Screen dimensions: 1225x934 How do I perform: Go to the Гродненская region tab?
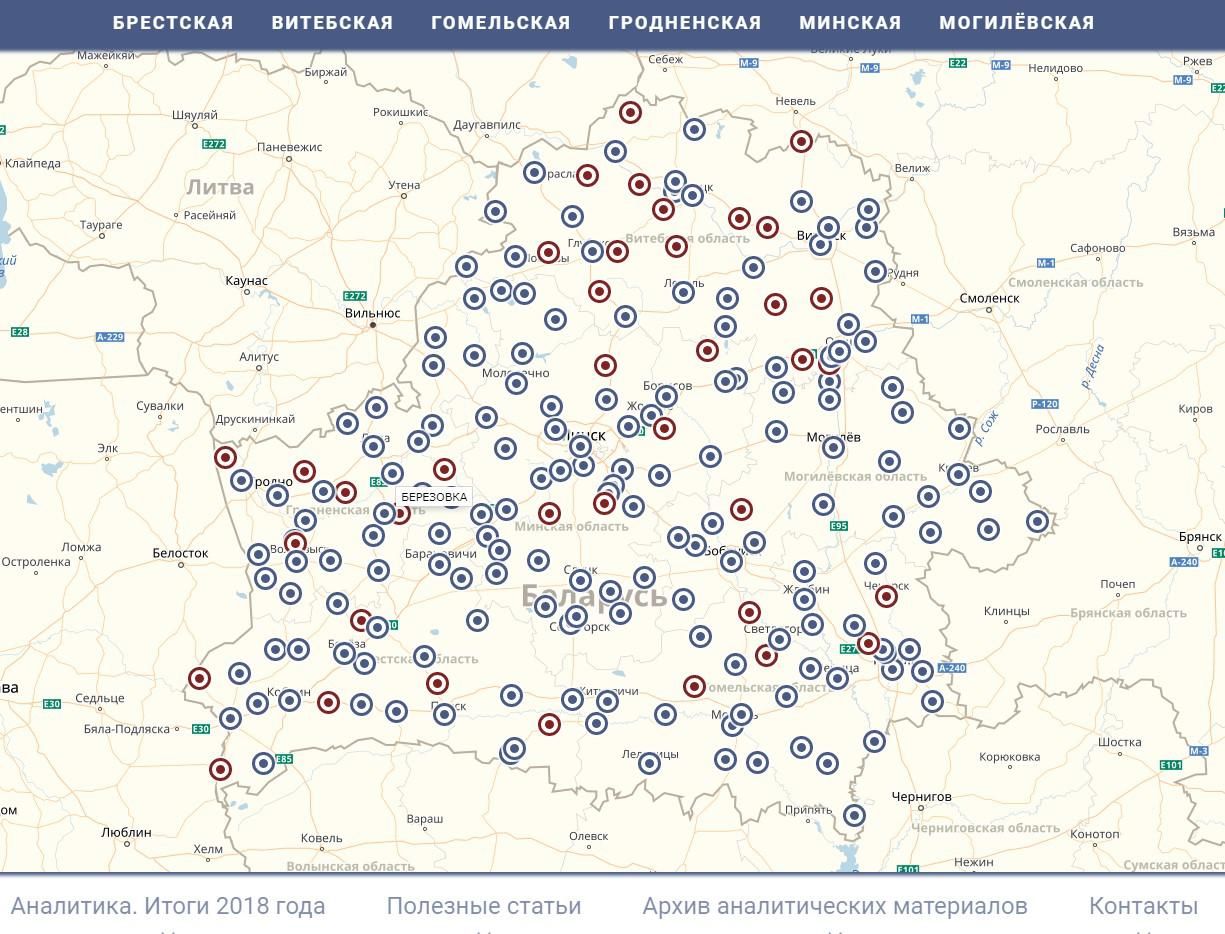pyautogui.click(x=684, y=22)
